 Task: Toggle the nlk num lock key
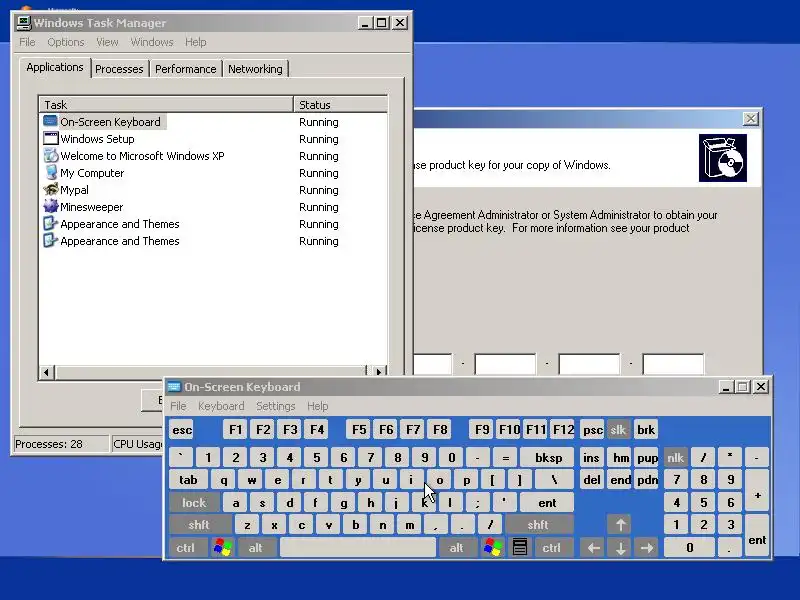pos(675,458)
